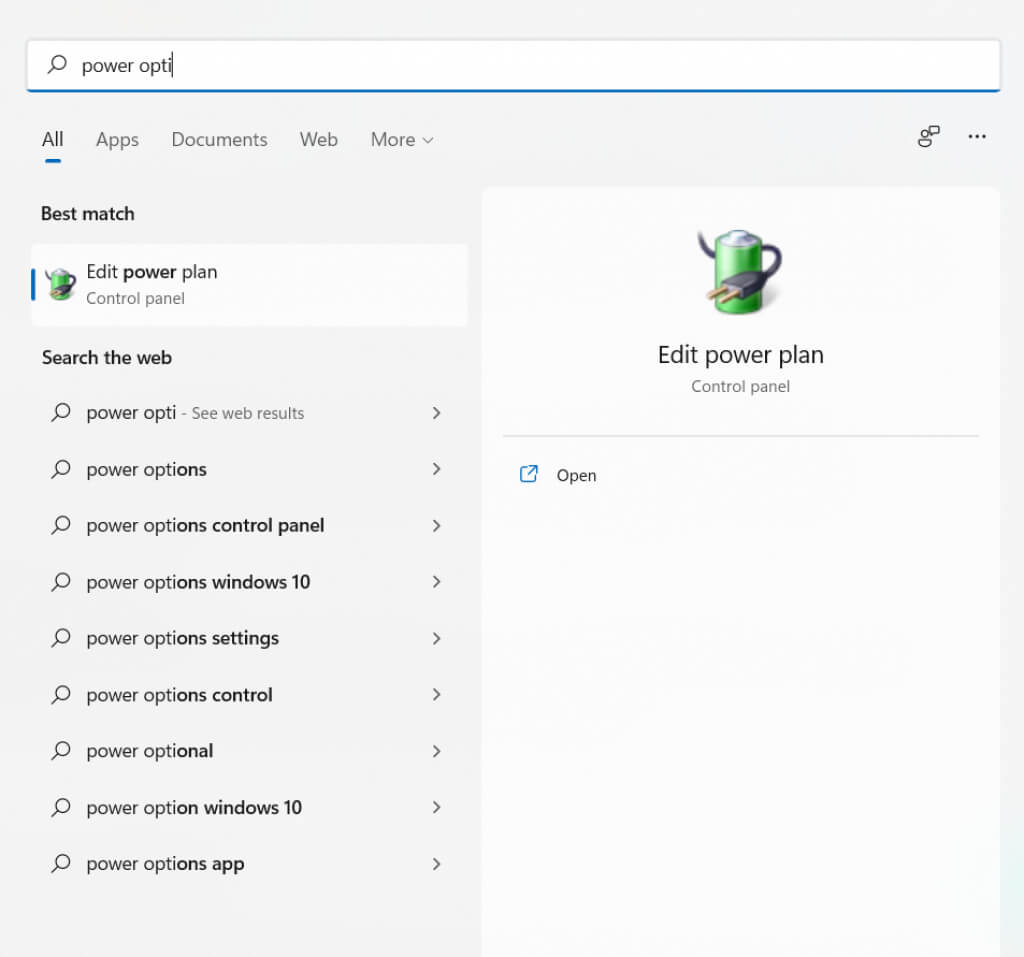The width and height of the screenshot is (1024, 957).
Task: Open the three-dot options menu
Action: point(977,137)
